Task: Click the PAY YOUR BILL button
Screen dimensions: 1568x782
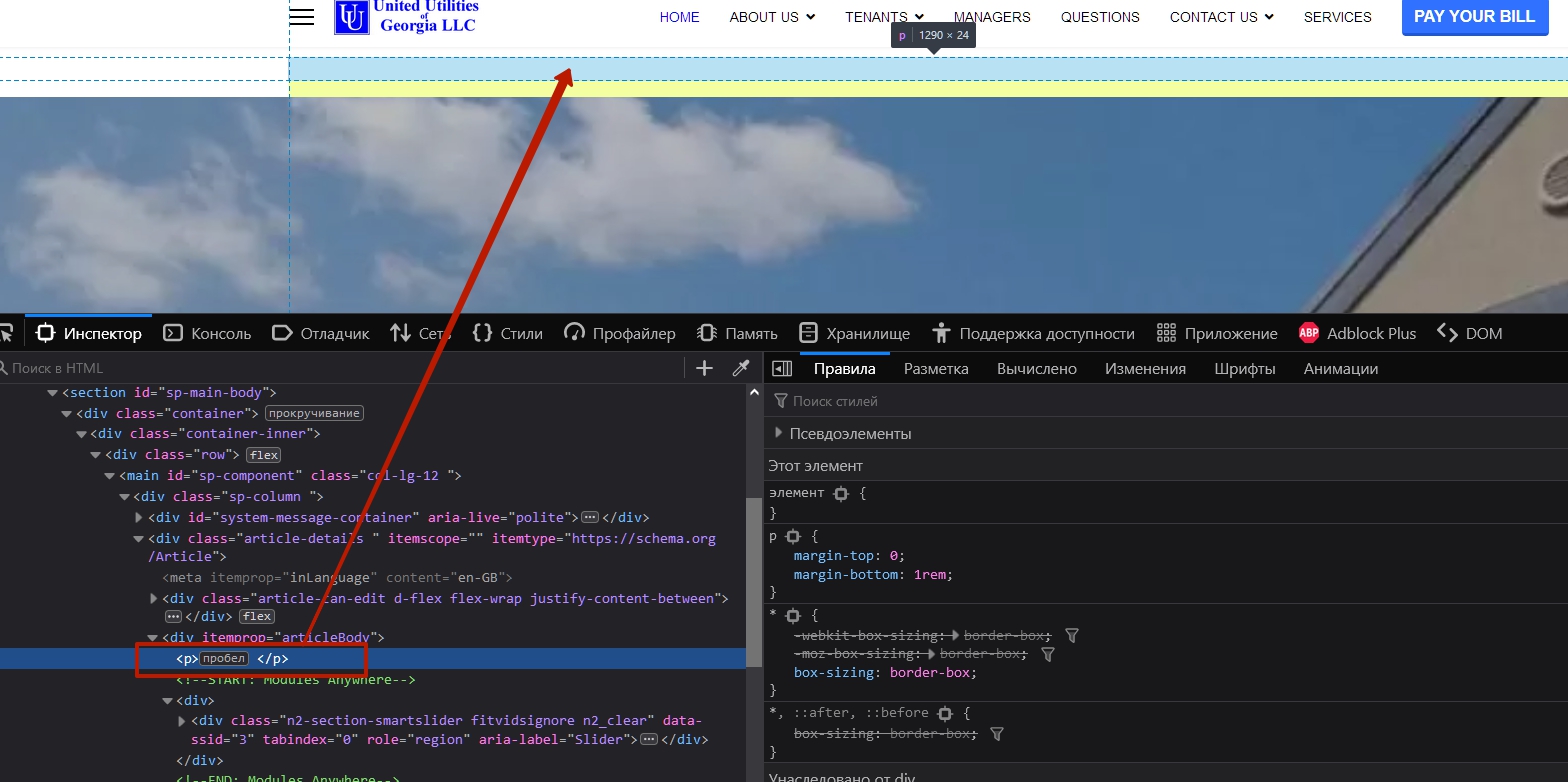Action: tap(1474, 17)
